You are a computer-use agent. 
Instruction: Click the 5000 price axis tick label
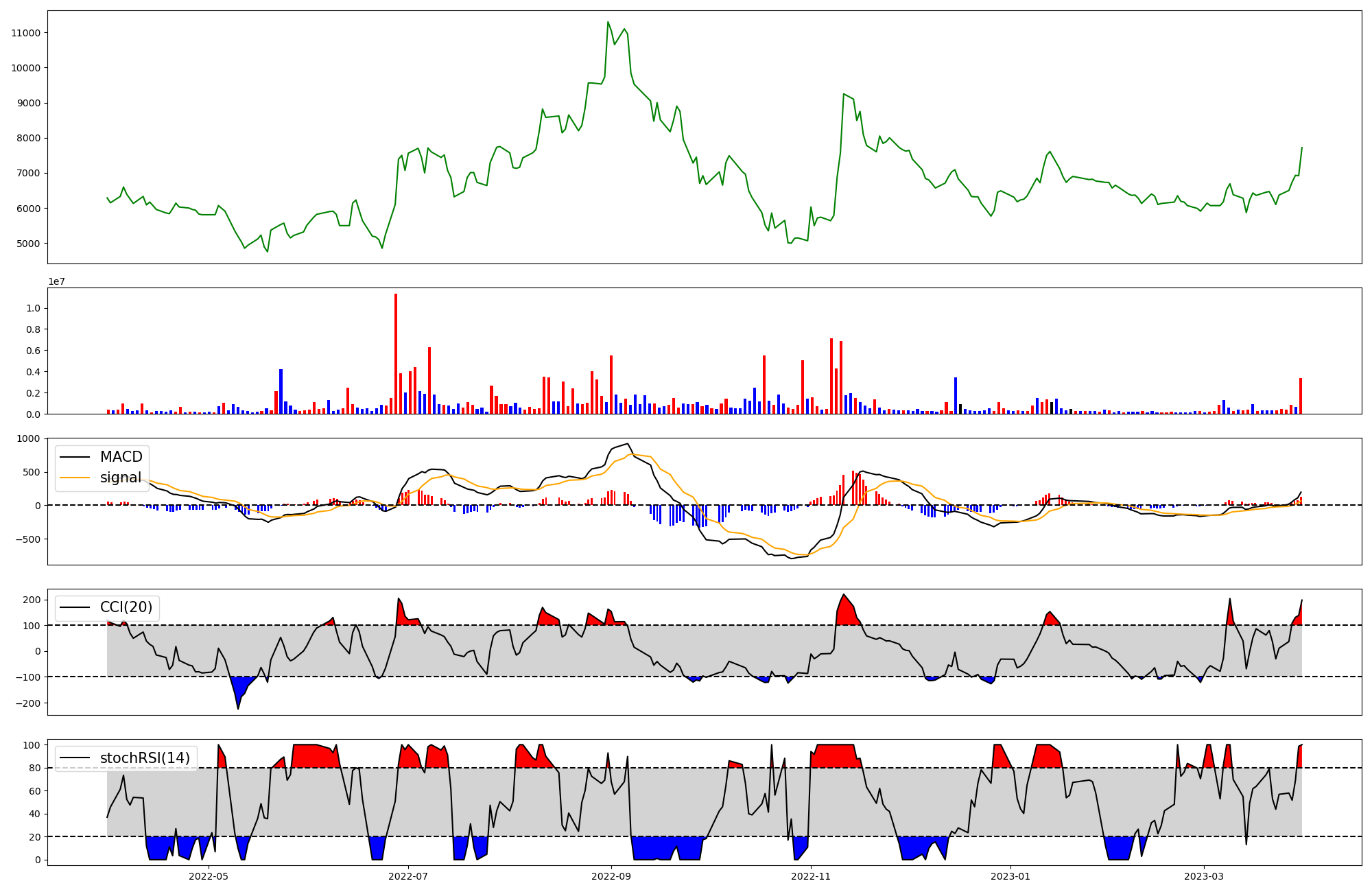tap(28, 244)
